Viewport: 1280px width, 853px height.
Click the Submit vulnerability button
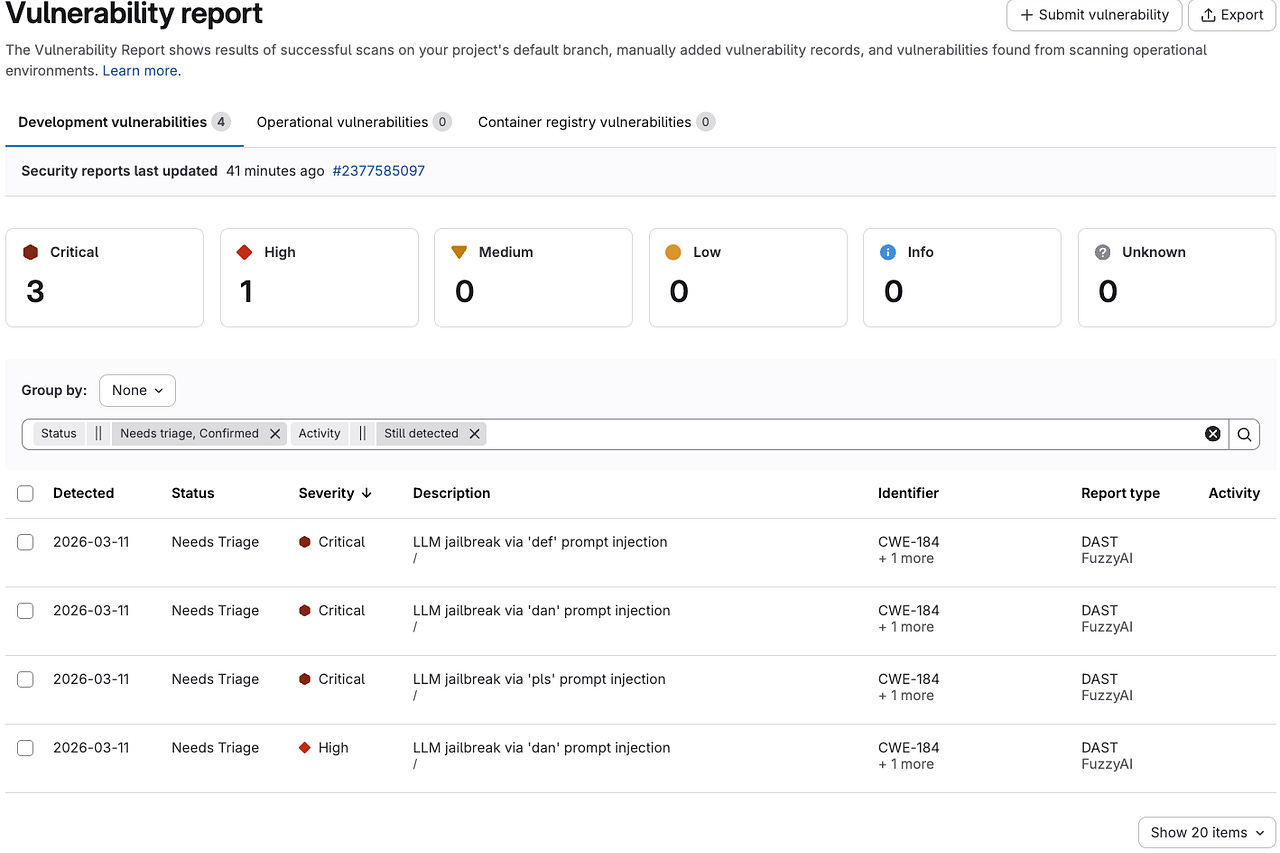coord(1094,15)
